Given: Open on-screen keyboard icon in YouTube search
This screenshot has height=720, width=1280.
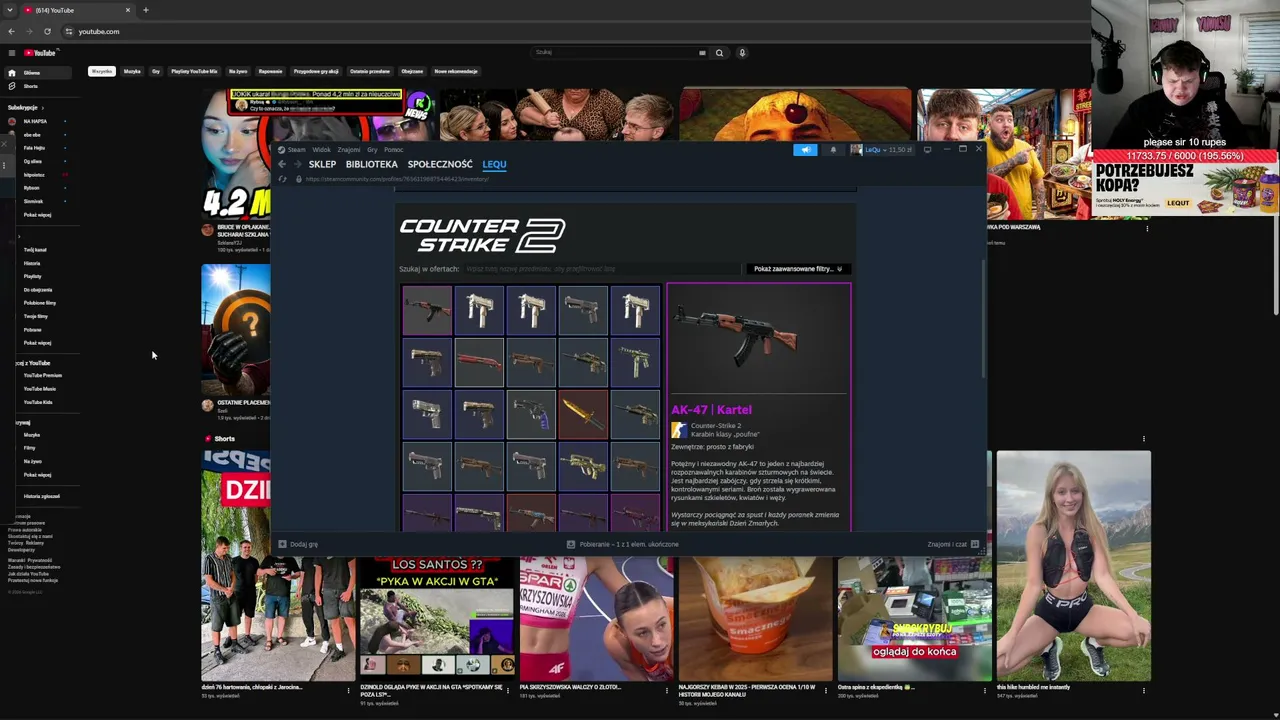Looking at the screenshot, I should pyautogui.click(x=702, y=53).
